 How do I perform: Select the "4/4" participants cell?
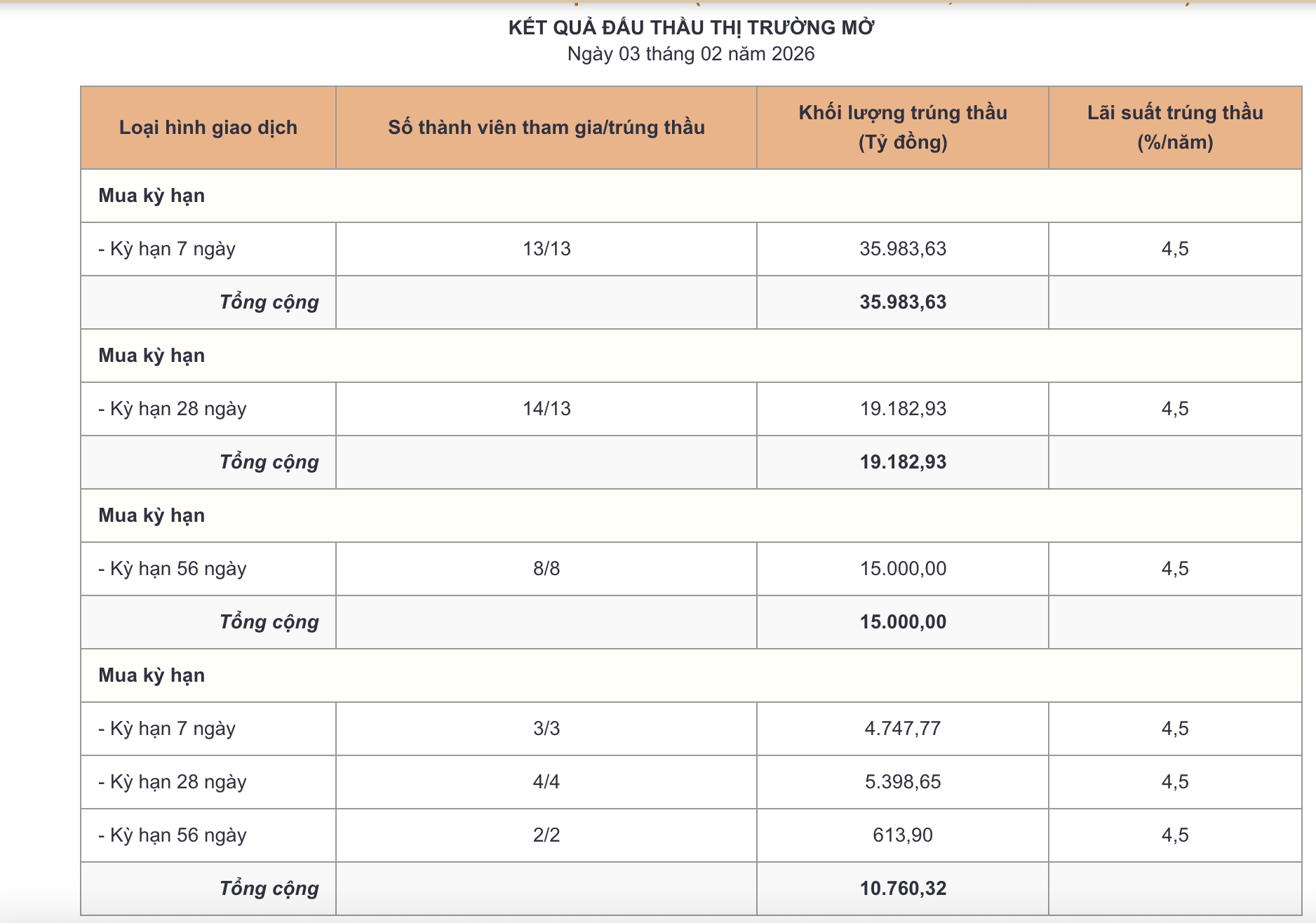click(546, 782)
